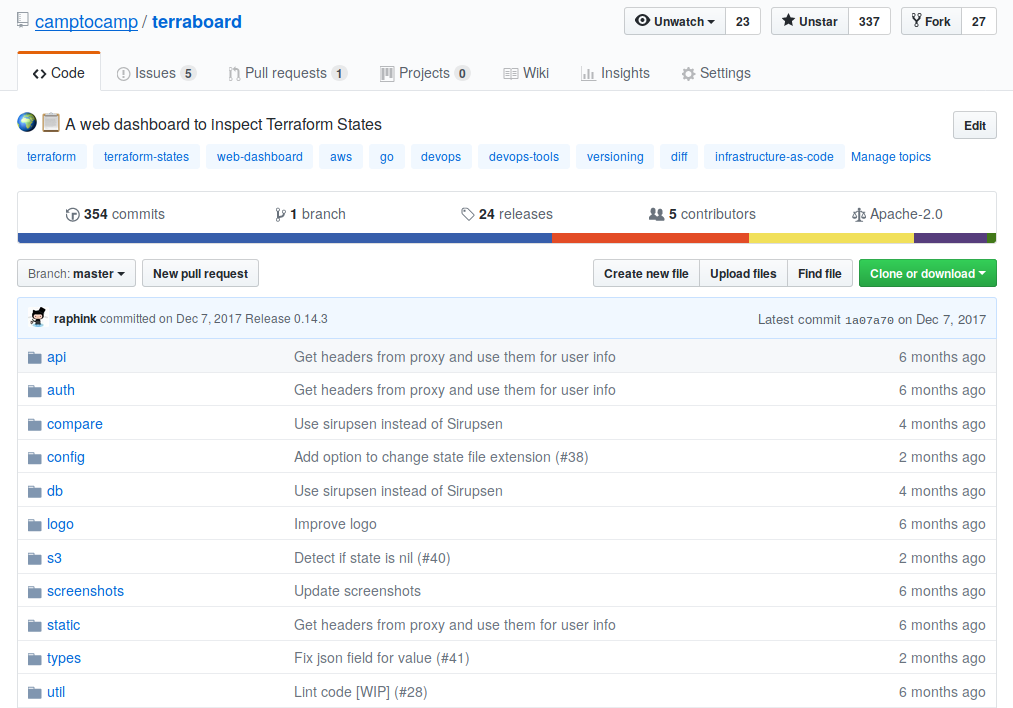
Task: Open the Unwatch dropdown
Action: pos(675,21)
